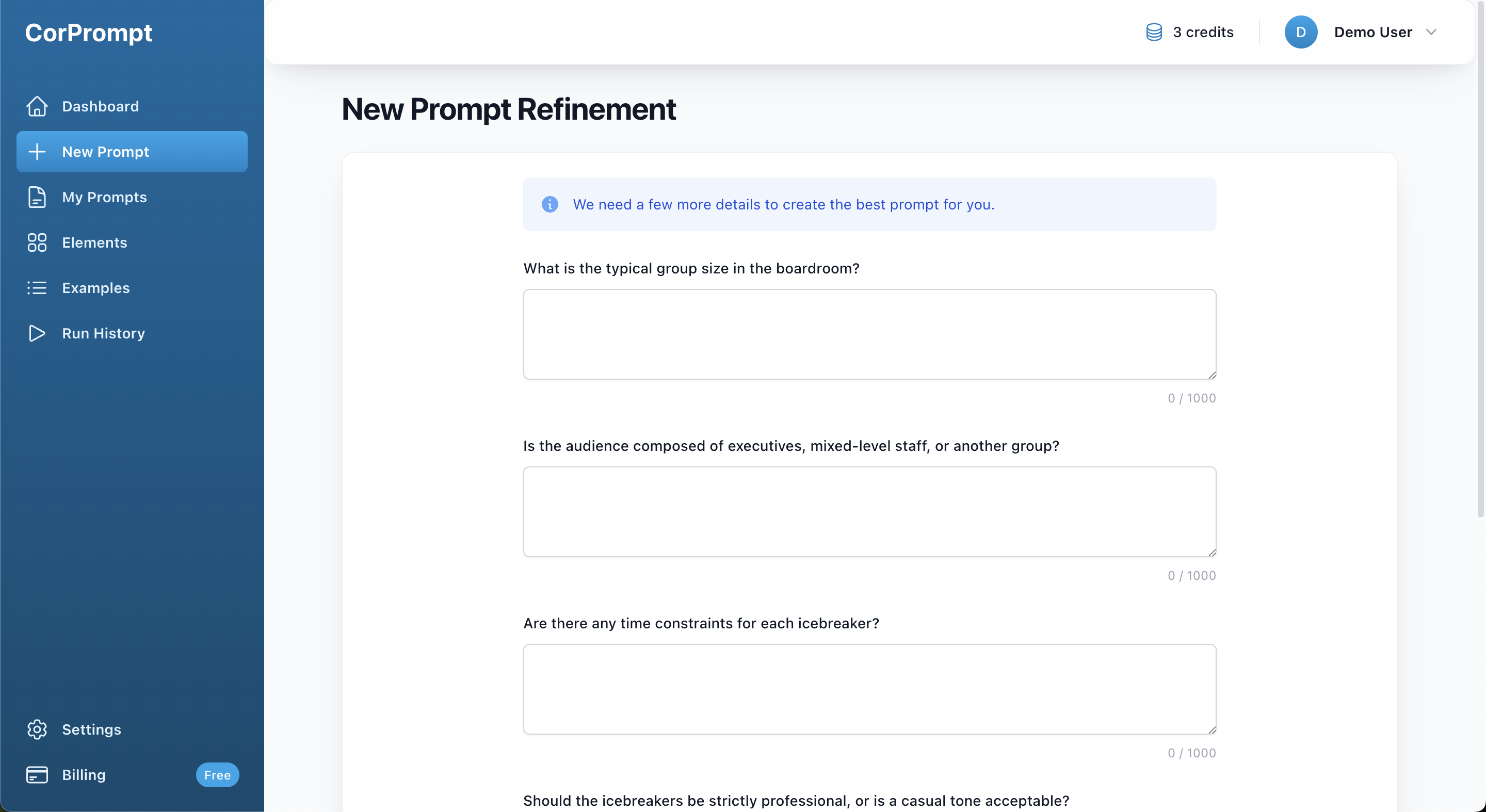Click the CorPrompt logo
This screenshot has height=812, width=1486.
pyautogui.click(x=89, y=33)
